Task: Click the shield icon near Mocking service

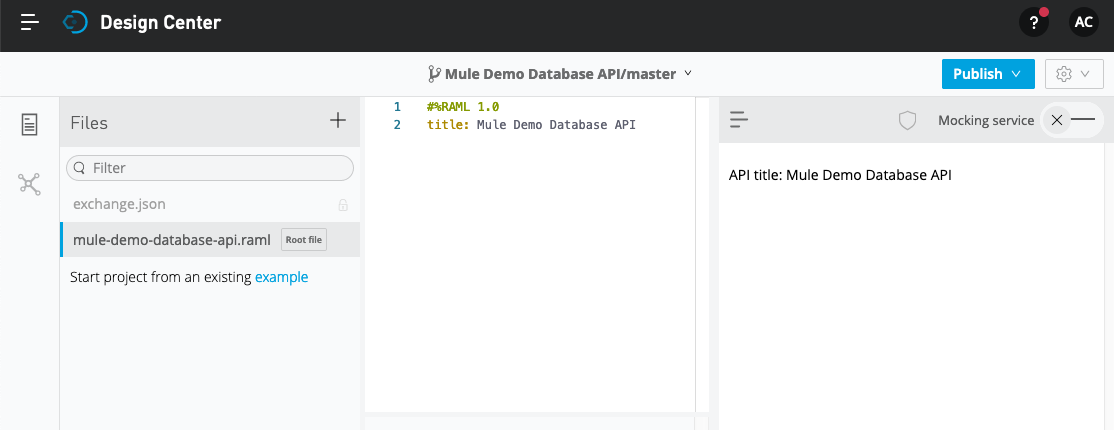Action: [x=907, y=120]
